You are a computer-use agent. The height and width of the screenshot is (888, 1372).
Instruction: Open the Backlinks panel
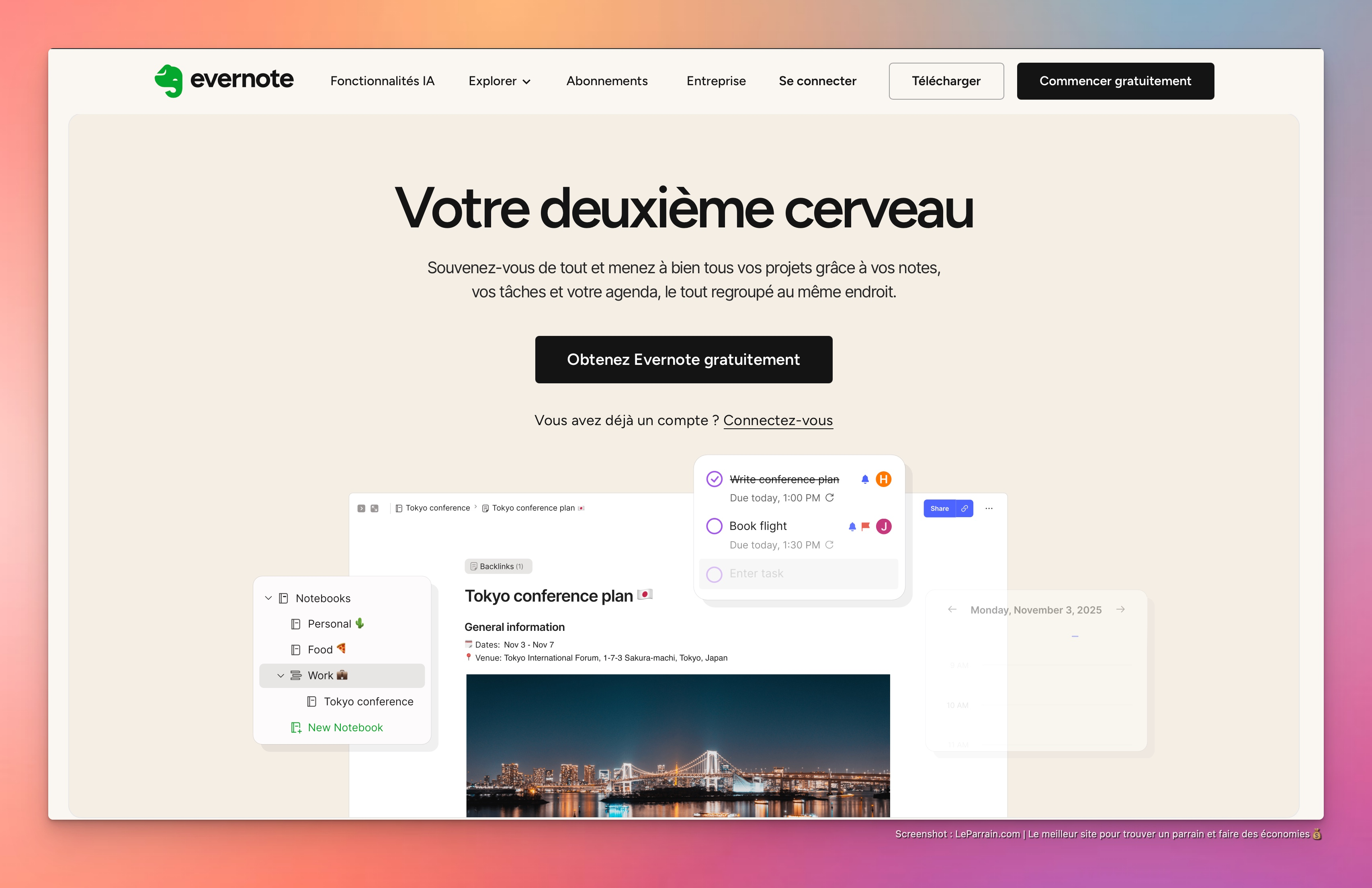(498, 566)
